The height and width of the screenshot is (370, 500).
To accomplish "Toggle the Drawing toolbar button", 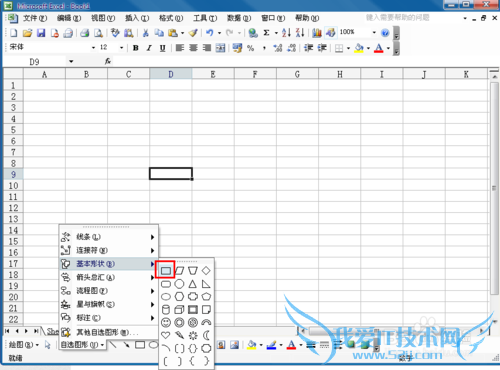I will (x=330, y=33).
